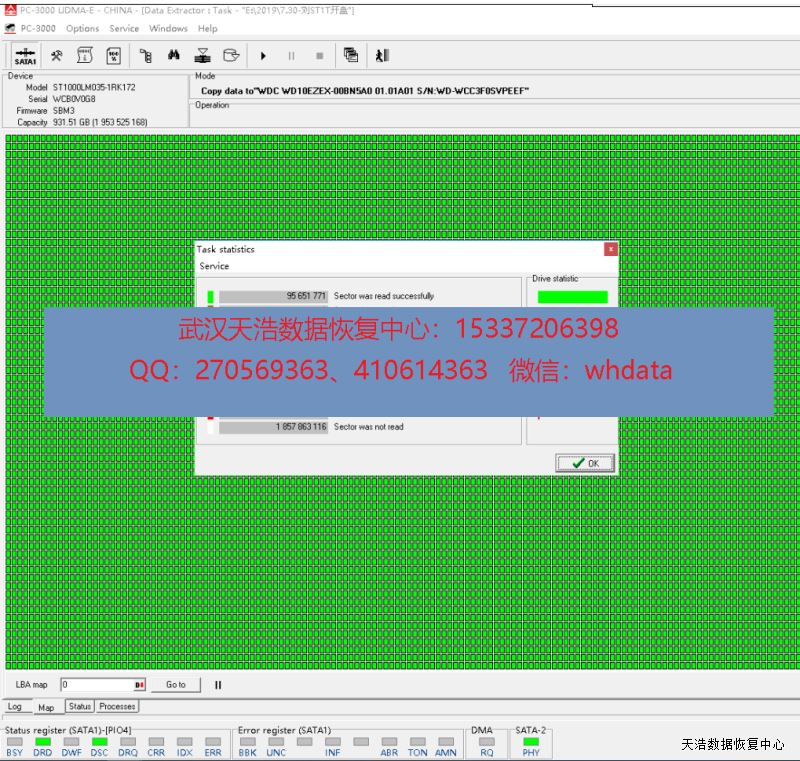This screenshot has height=761, width=800.
Task: Switch to the Log tab
Action: [x=15, y=707]
